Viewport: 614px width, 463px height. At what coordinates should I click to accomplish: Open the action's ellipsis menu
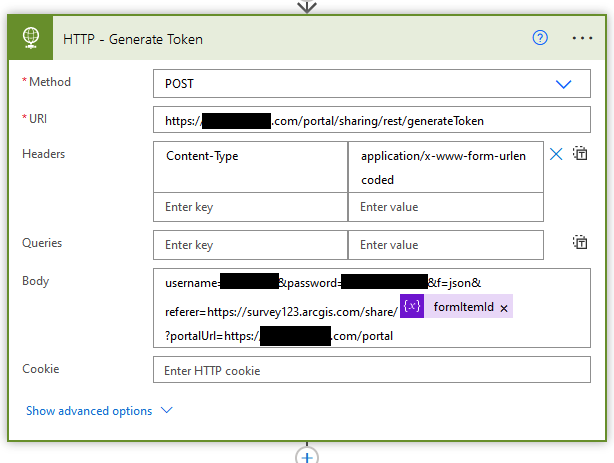tap(582, 38)
